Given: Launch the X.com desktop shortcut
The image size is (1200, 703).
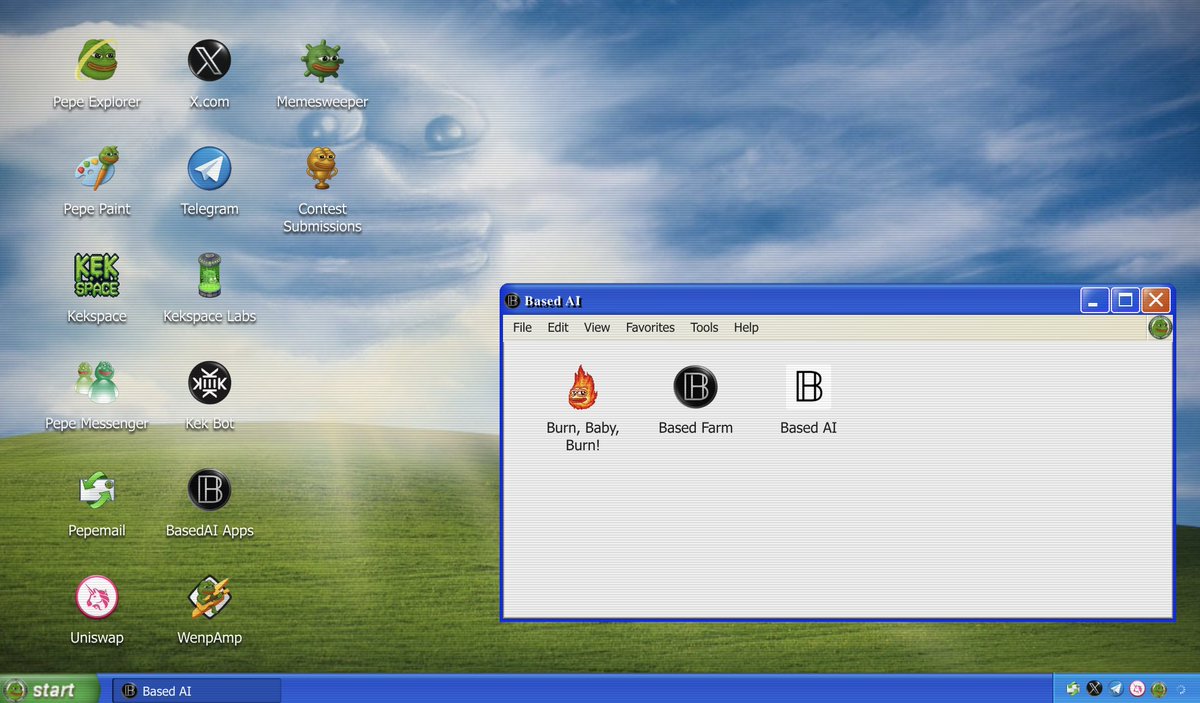Looking at the screenshot, I should [x=209, y=61].
